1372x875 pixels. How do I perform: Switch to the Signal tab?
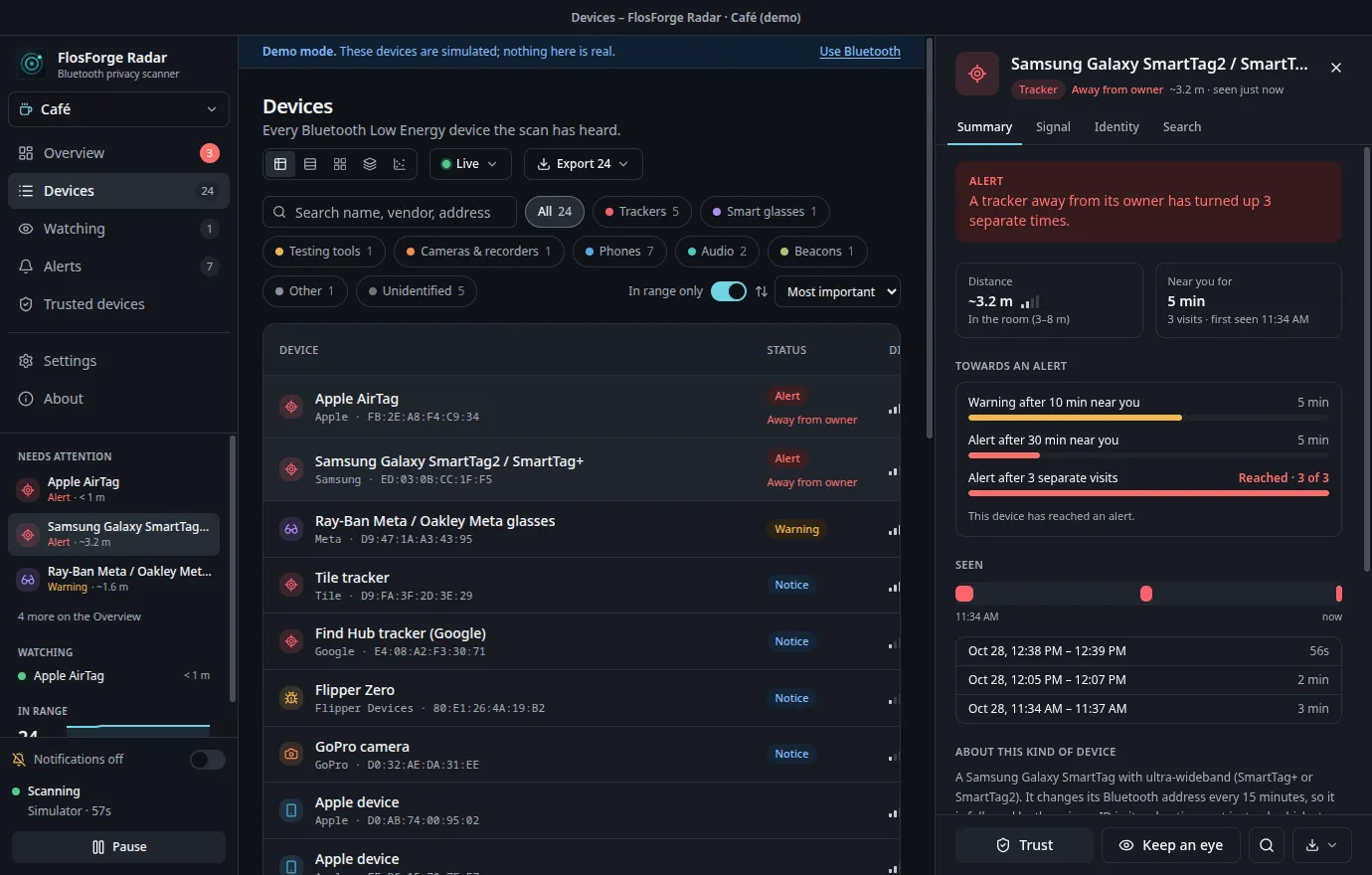(x=1053, y=127)
